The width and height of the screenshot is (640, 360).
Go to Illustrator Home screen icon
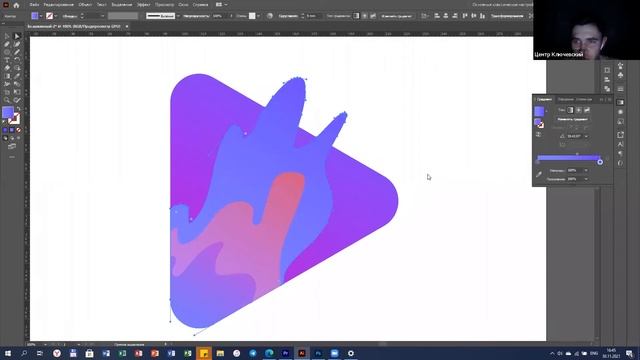tap(16, 5)
